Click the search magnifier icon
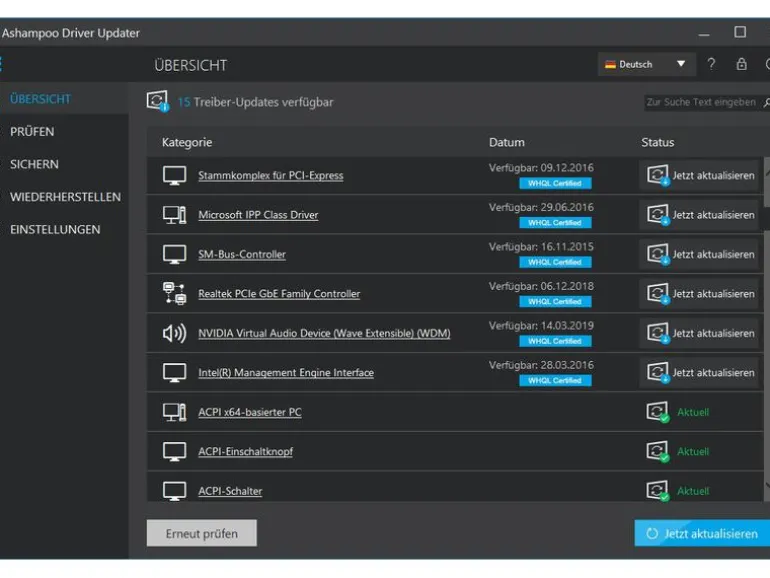 tap(766, 102)
